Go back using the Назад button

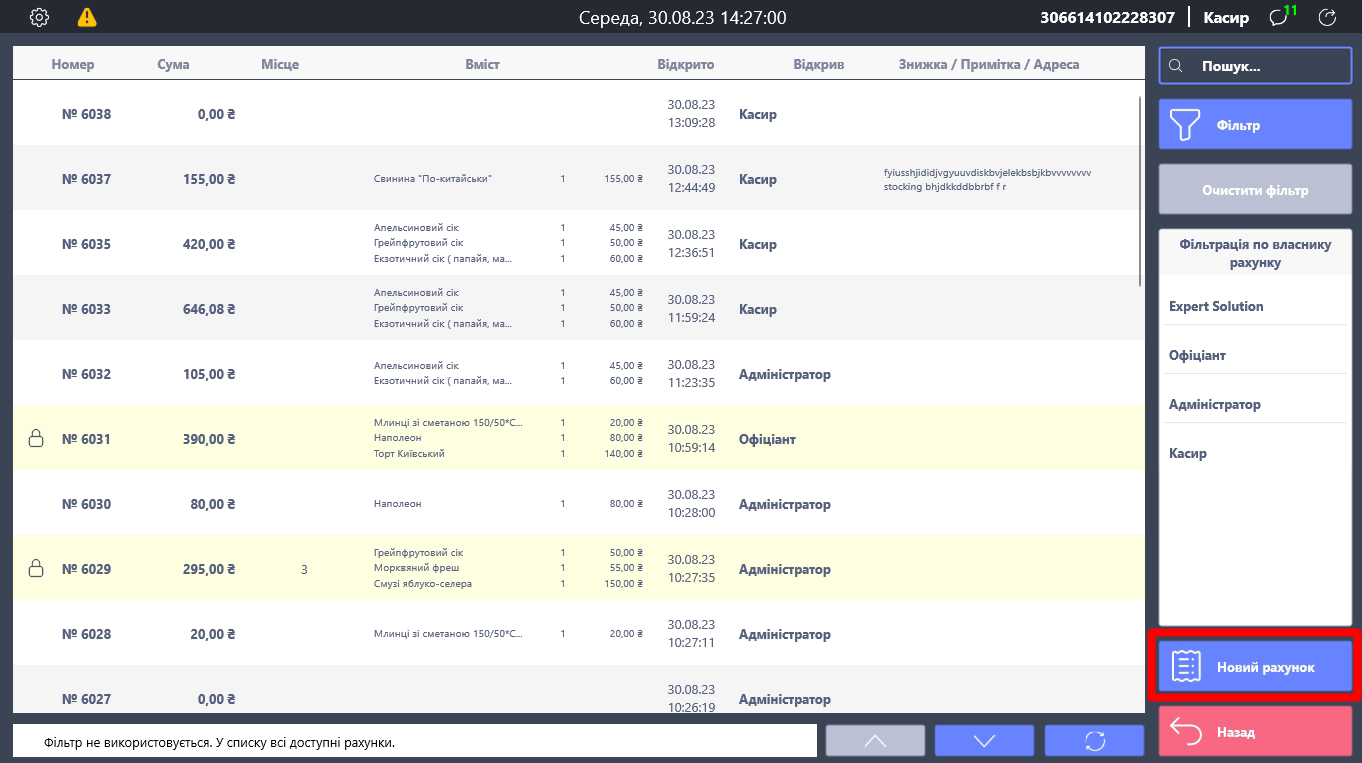(x=1255, y=732)
